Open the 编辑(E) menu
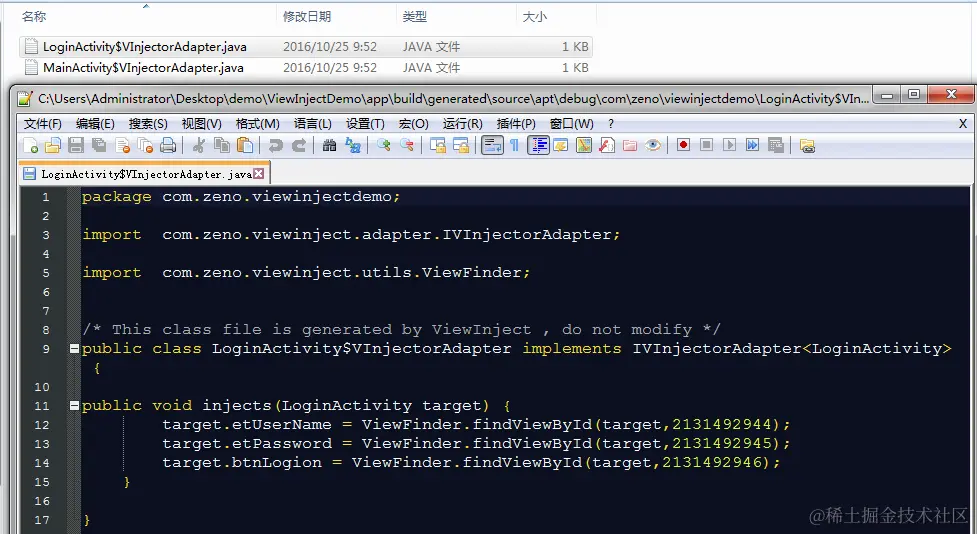The height and width of the screenshot is (534, 977). click(95, 124)
